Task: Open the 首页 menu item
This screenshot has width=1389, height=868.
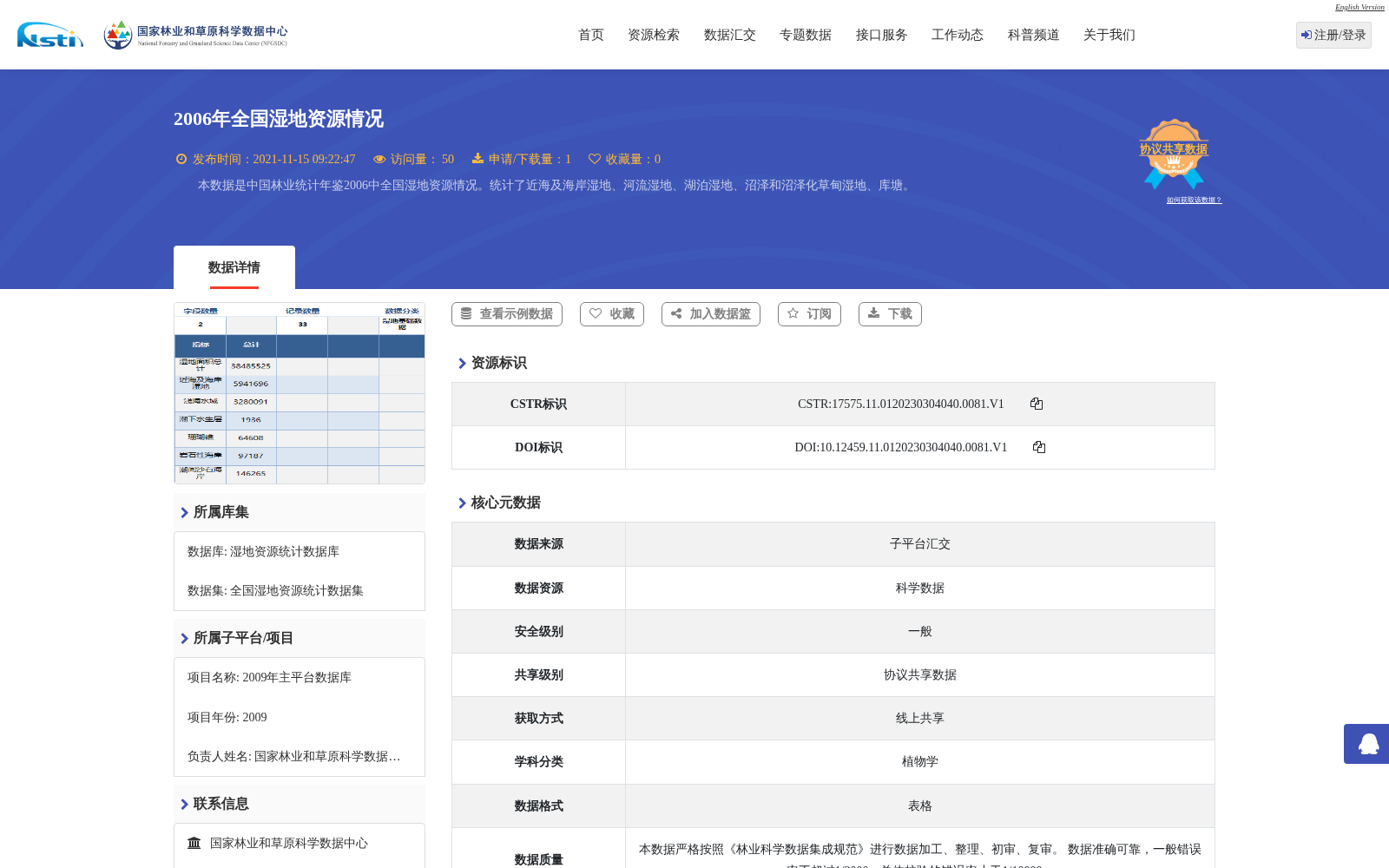Action: tap(591, 35)
